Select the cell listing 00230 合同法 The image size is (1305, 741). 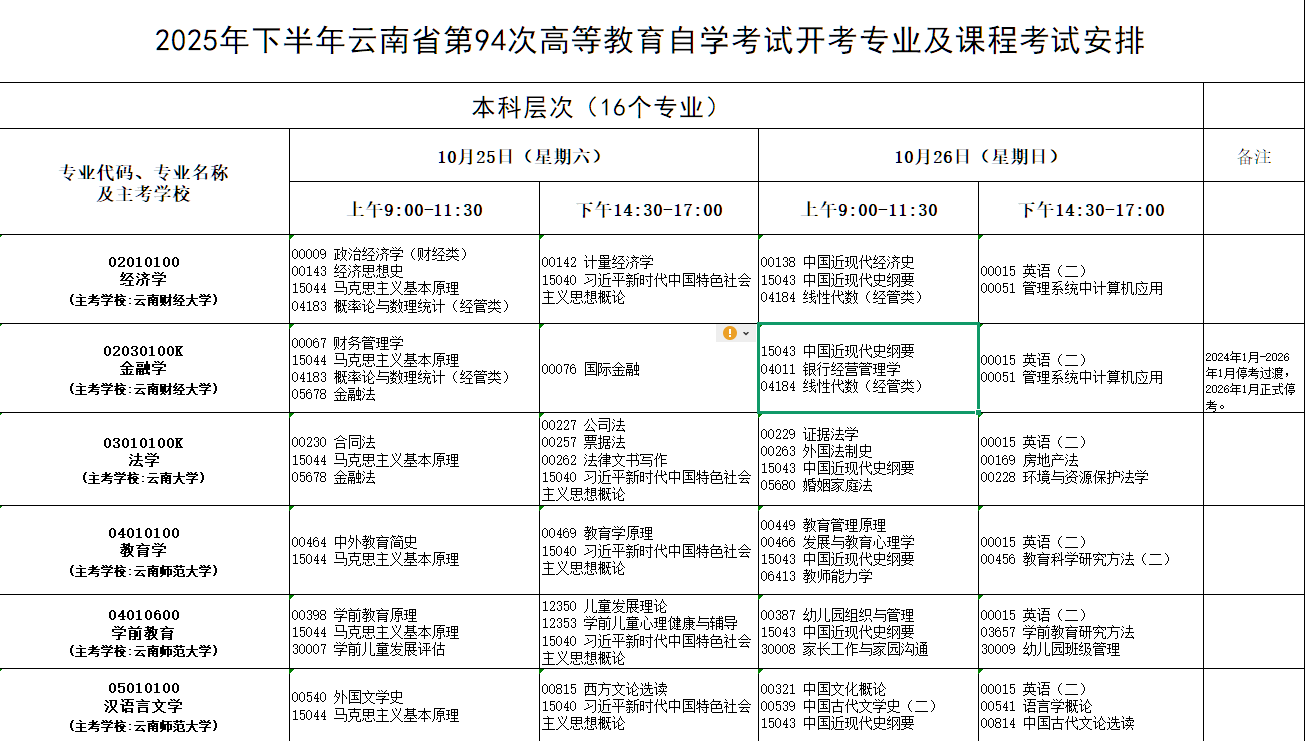[410, 460]
